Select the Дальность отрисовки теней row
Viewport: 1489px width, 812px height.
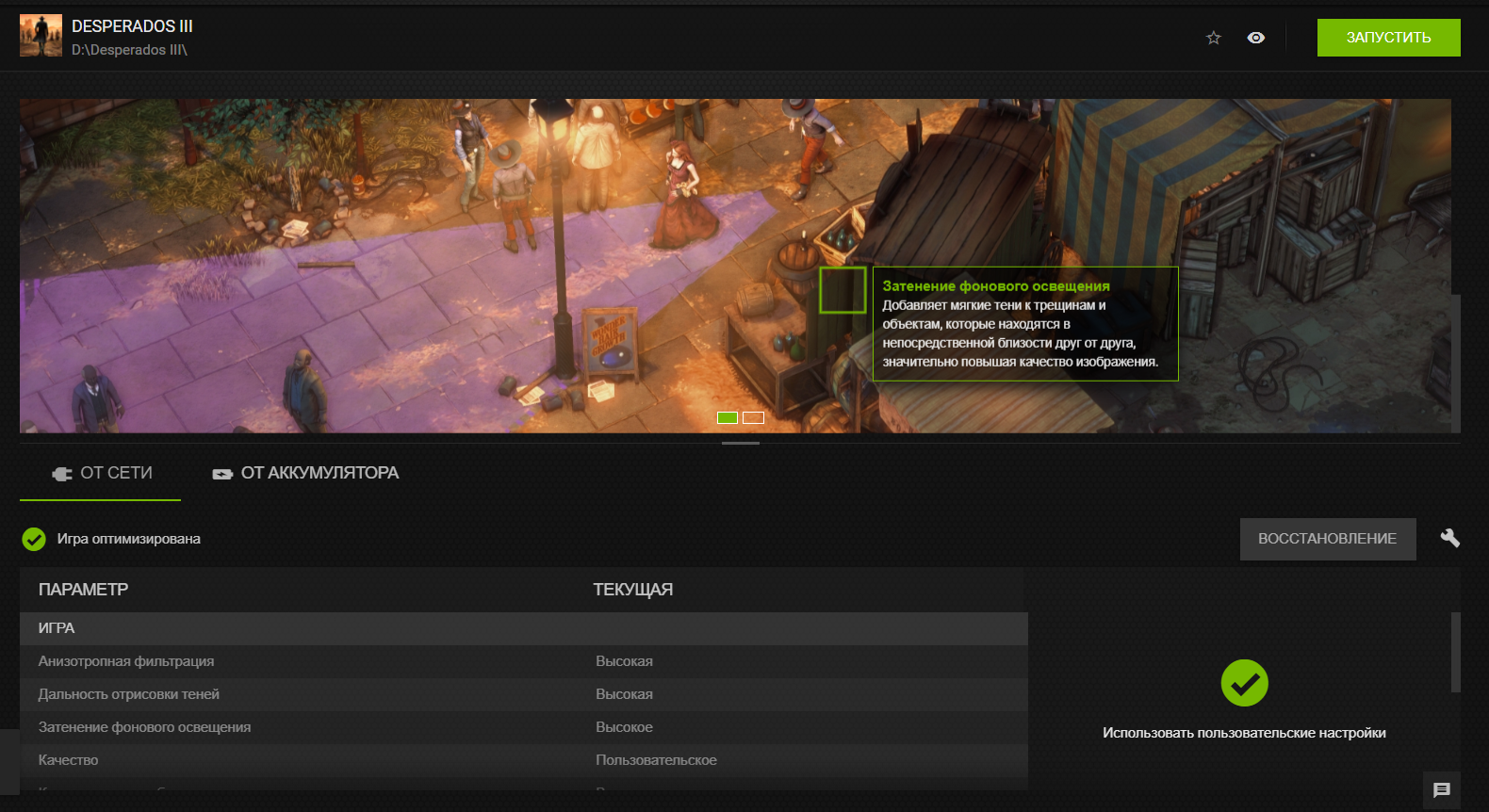click(524, 694)
